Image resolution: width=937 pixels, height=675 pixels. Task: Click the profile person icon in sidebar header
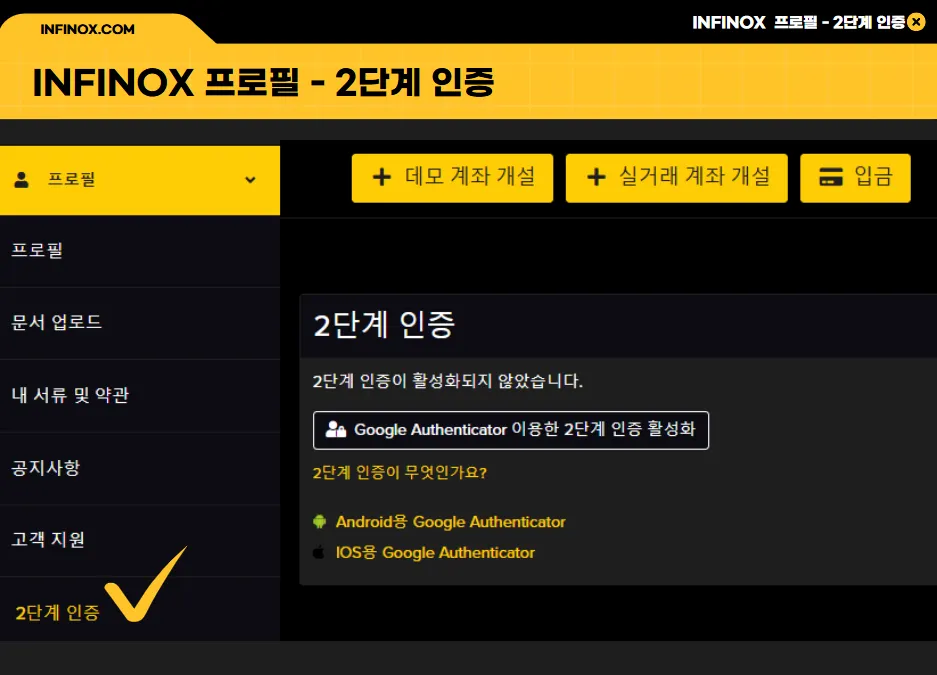coord(22,180)
